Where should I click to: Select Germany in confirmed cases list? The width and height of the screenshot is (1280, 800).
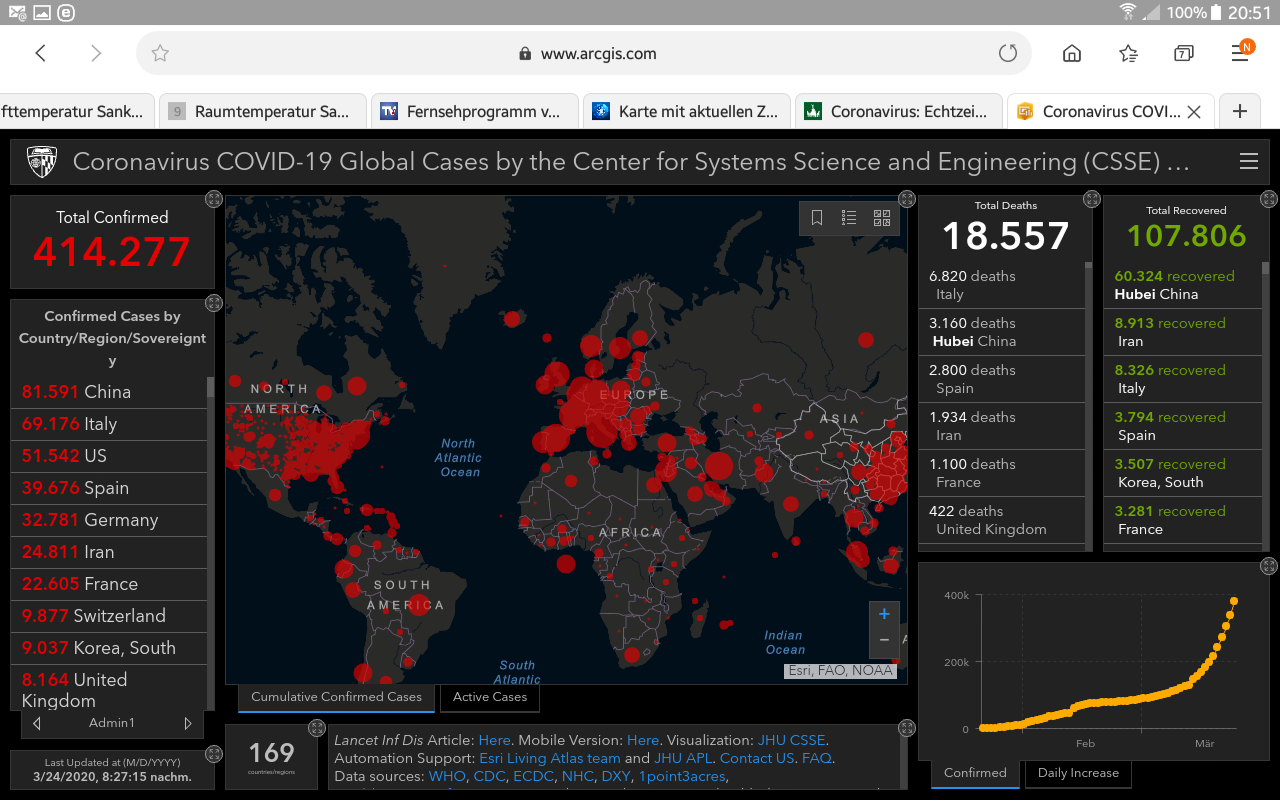point(109,520)
